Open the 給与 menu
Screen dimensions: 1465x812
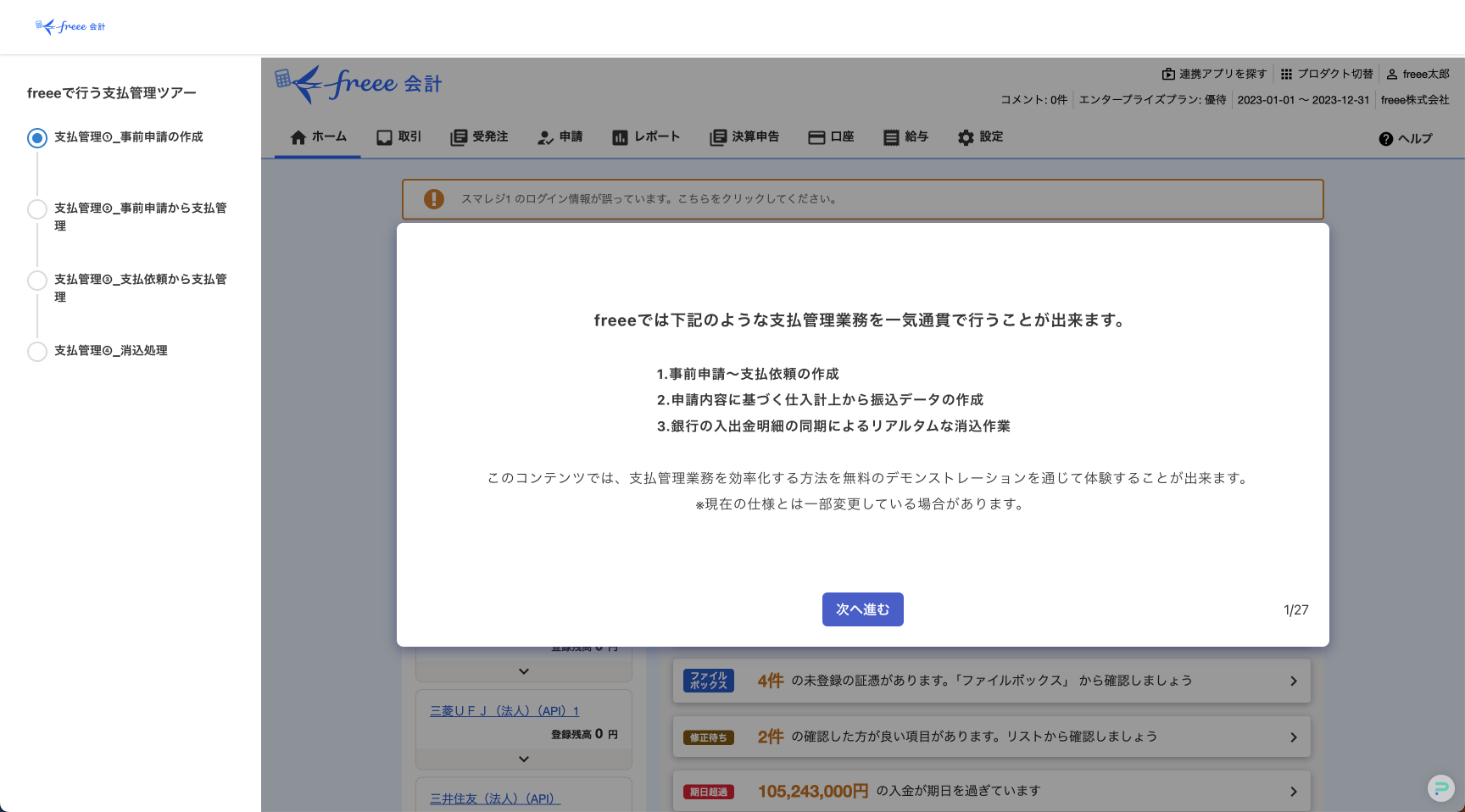click(x=905, y=137)
